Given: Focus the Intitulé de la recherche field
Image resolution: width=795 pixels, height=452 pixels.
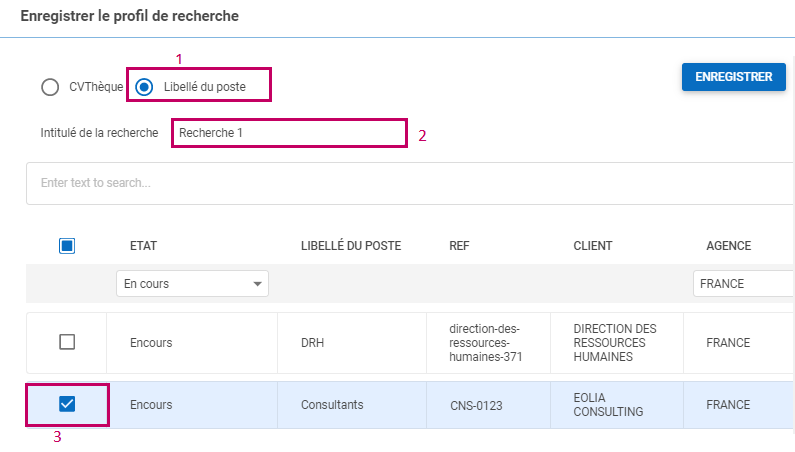Looking at the screenshot, I should pyautogui.click(x=288, y=133).
